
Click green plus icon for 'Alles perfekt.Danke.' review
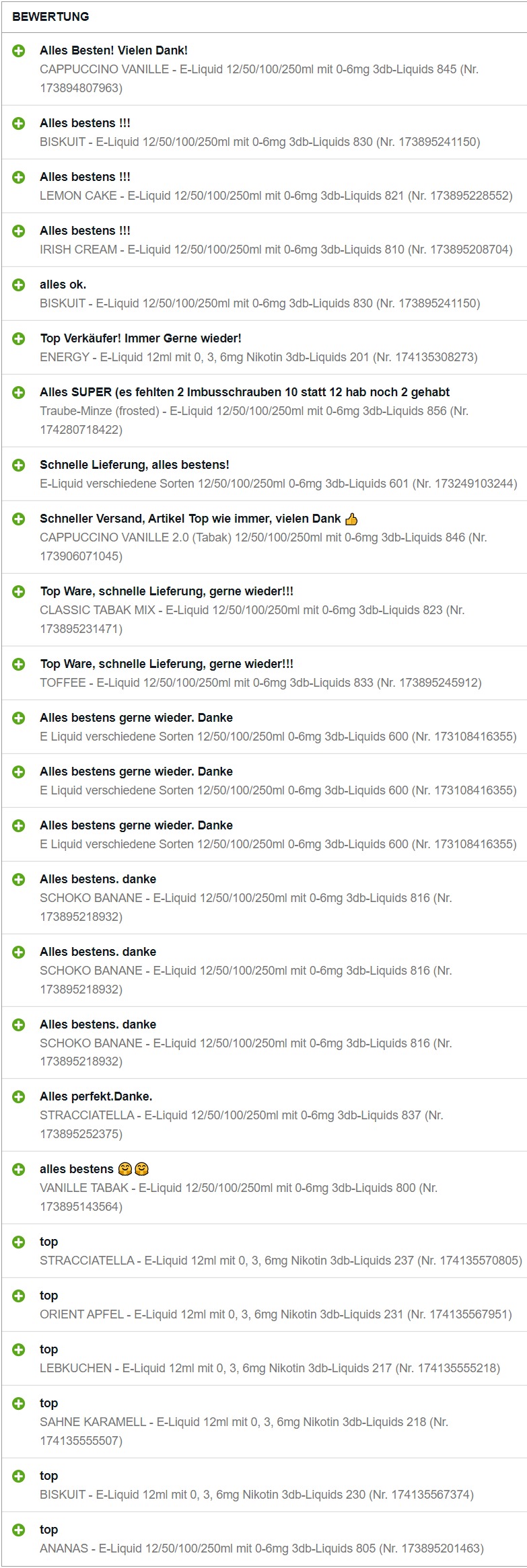(19, 1097)
